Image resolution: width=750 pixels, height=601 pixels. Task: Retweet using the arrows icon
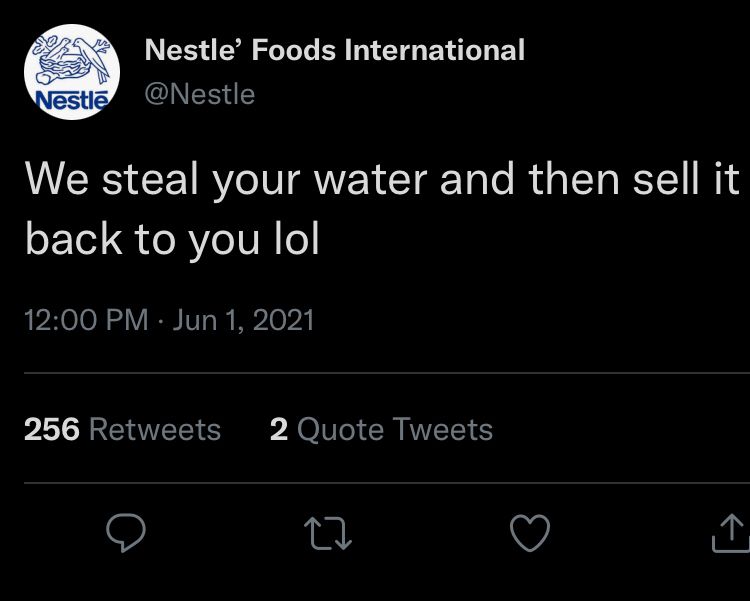328,533
